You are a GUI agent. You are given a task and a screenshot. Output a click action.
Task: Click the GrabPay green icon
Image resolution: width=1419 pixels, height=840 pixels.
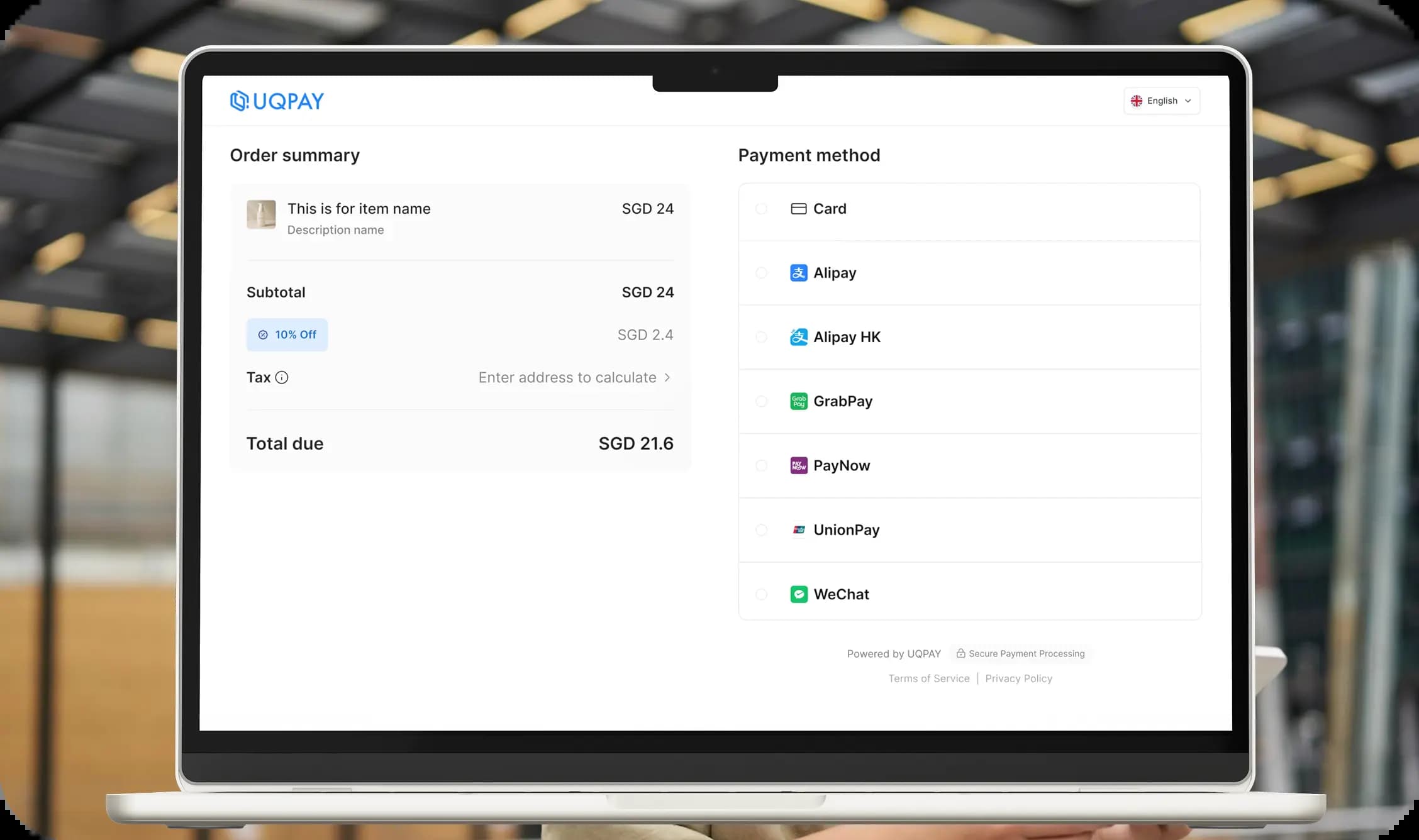798,401
